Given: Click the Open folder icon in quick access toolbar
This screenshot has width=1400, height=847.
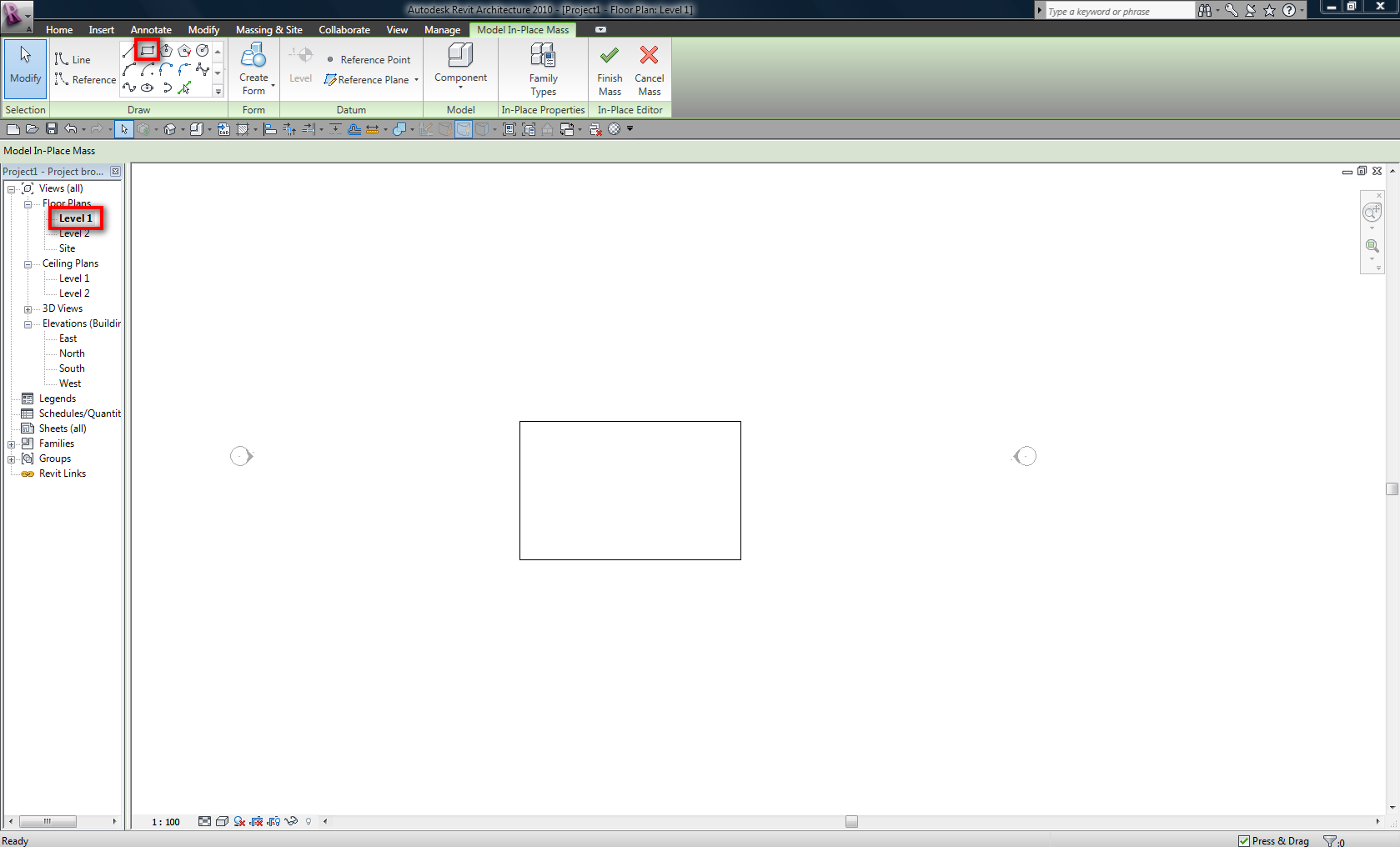Looking at the screenshot, I should point(32,129).
